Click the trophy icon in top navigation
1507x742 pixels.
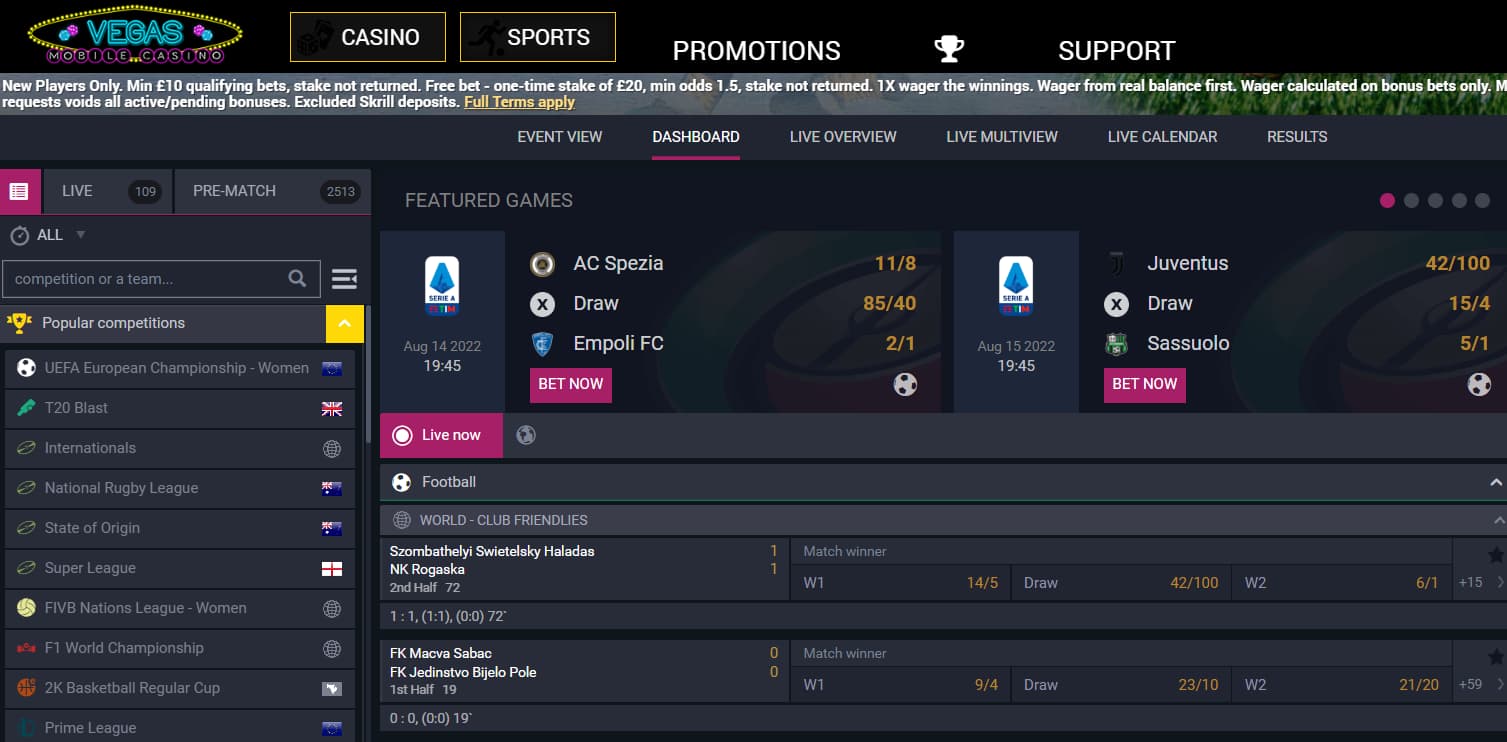[948, 49]
